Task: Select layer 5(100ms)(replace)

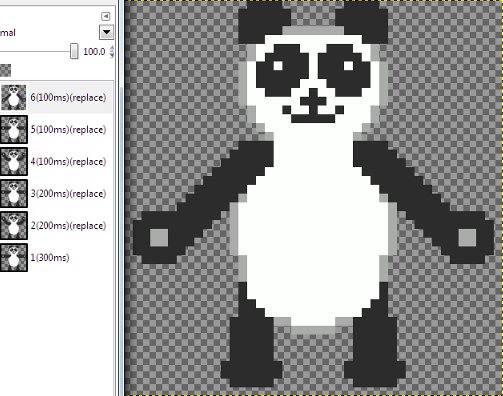Action: 57,129
